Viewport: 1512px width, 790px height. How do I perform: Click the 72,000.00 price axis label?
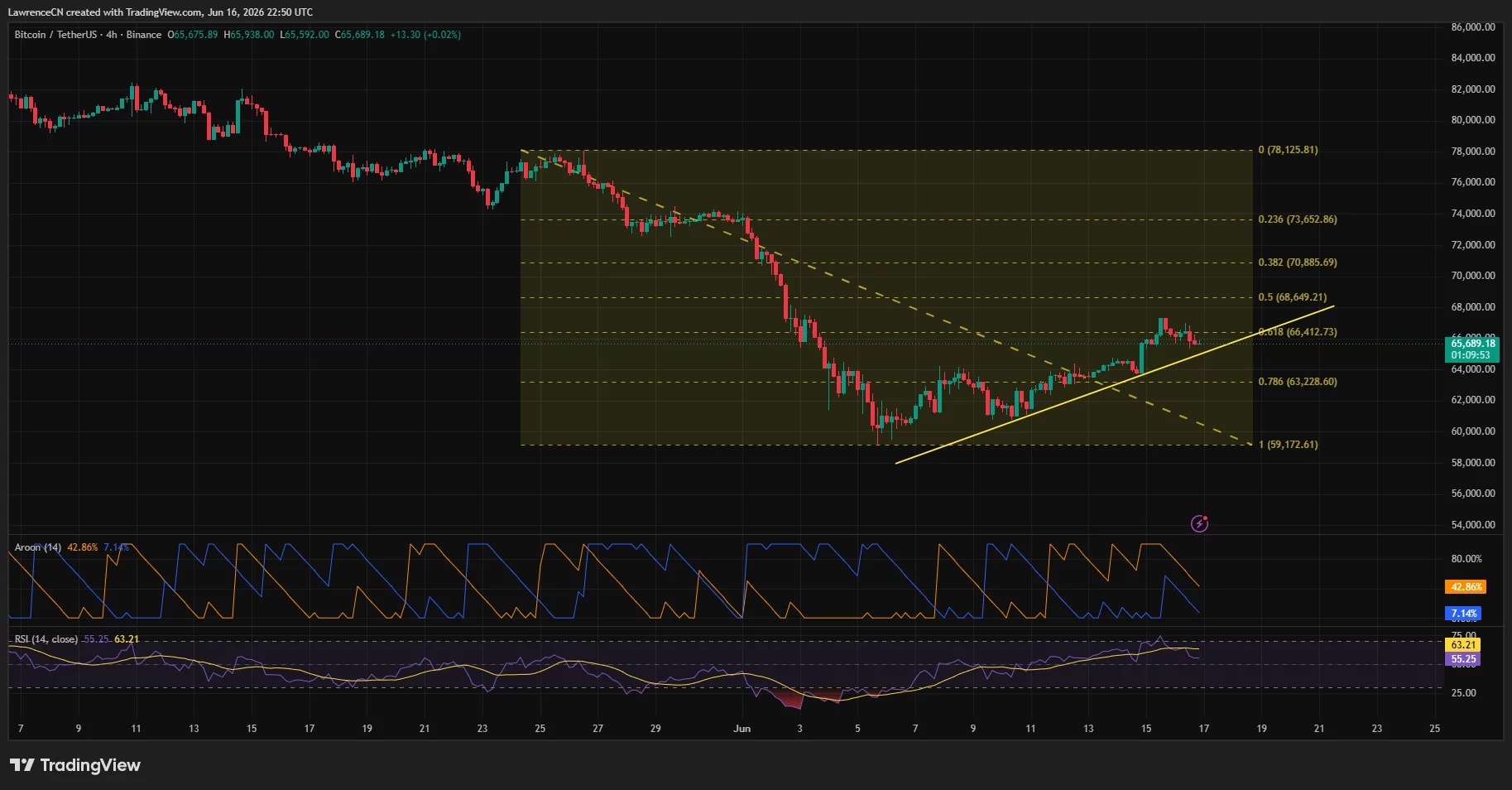point(1473,245)
